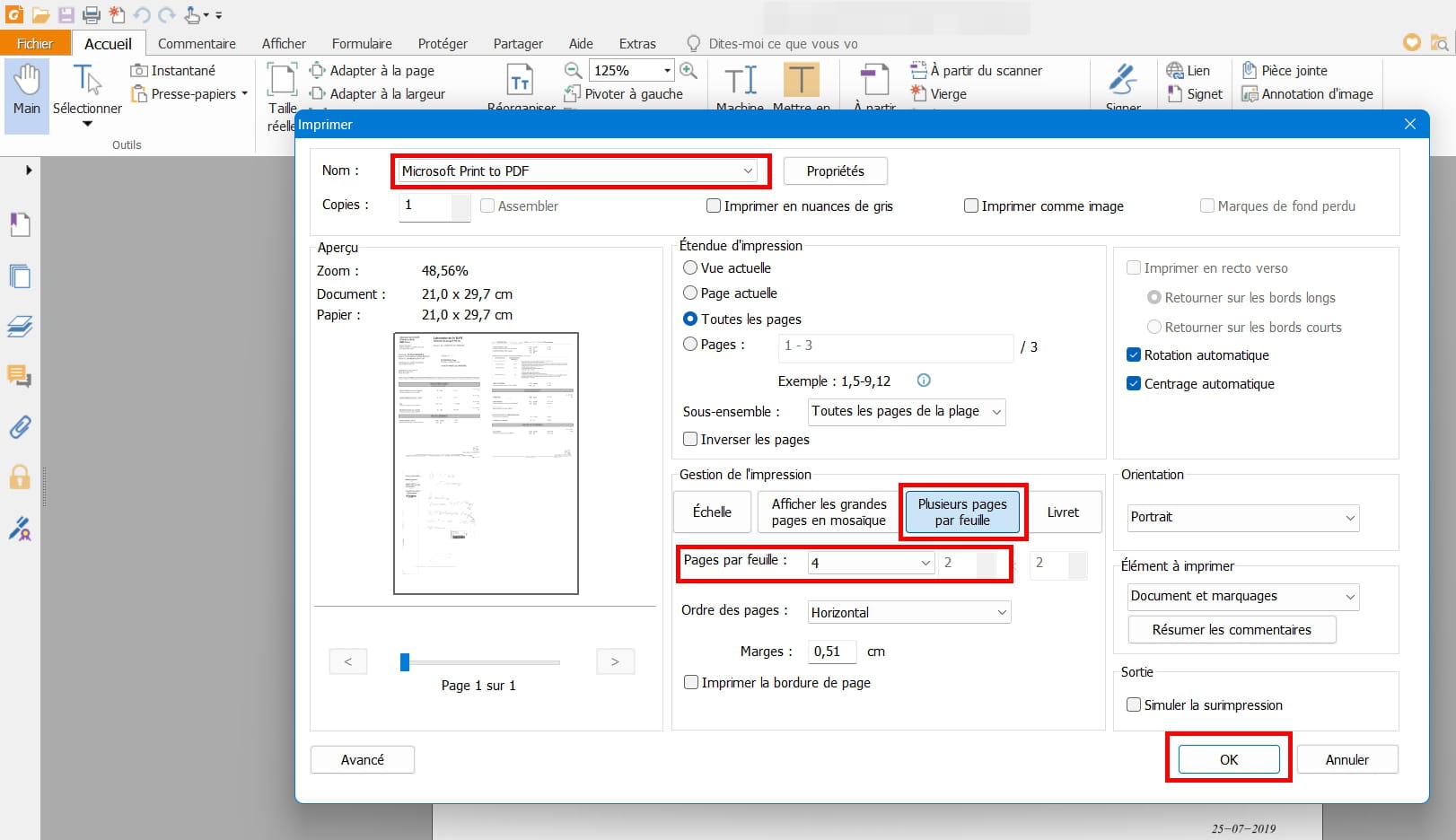The width and height of the screenshot is (1456, 840).
Task: Click the Annuler button
Action: (x=1346, y=759)
